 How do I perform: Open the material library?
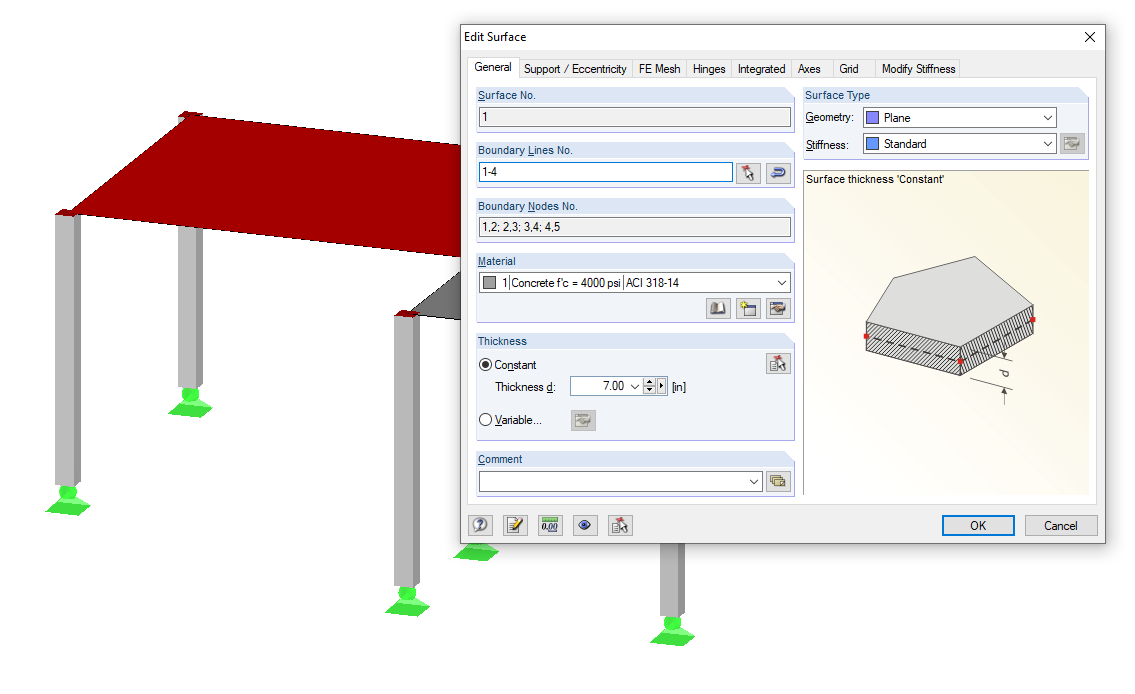[717, 308]
